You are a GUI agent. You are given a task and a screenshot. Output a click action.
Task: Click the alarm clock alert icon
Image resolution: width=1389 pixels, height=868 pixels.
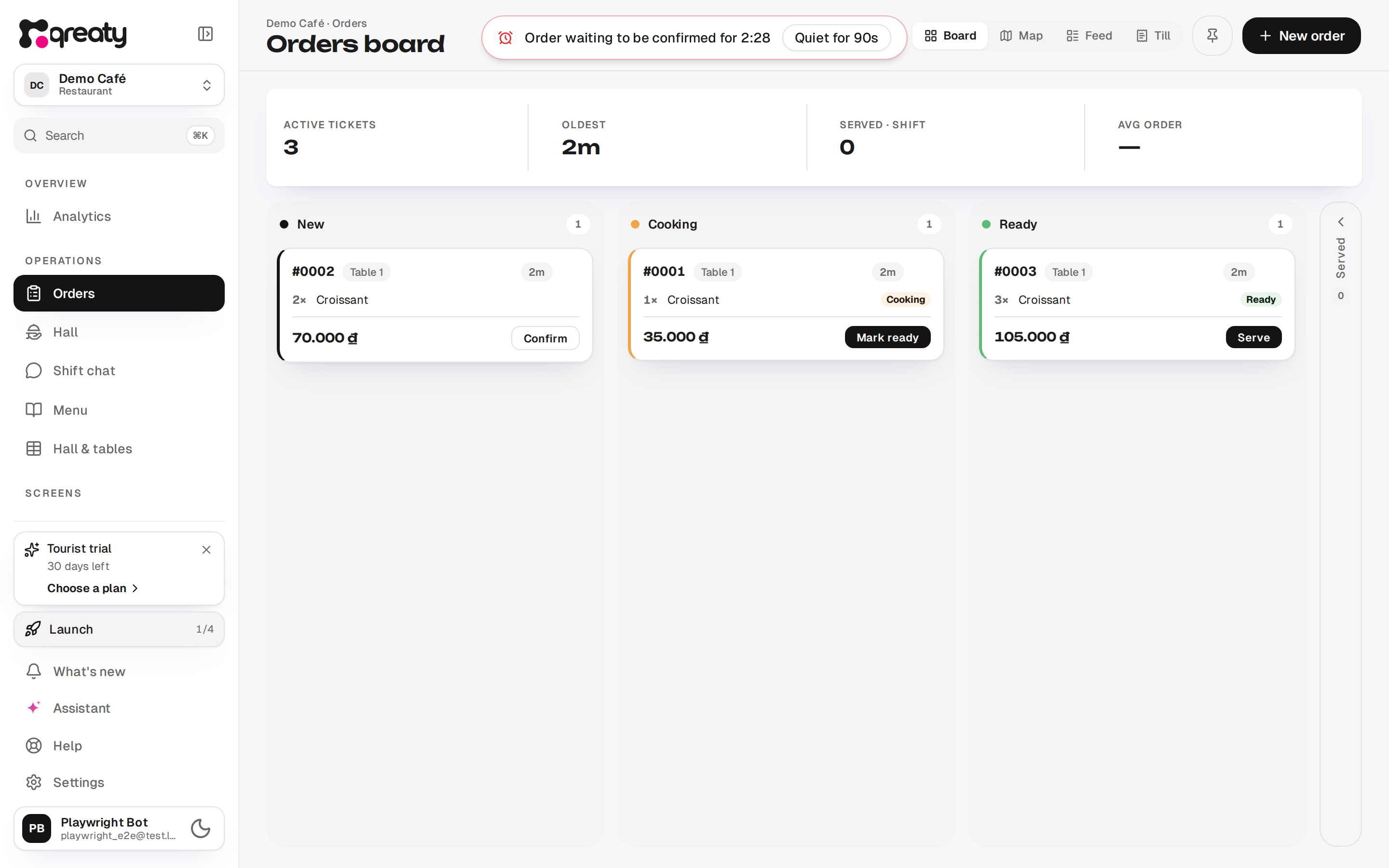pos(505,38)
